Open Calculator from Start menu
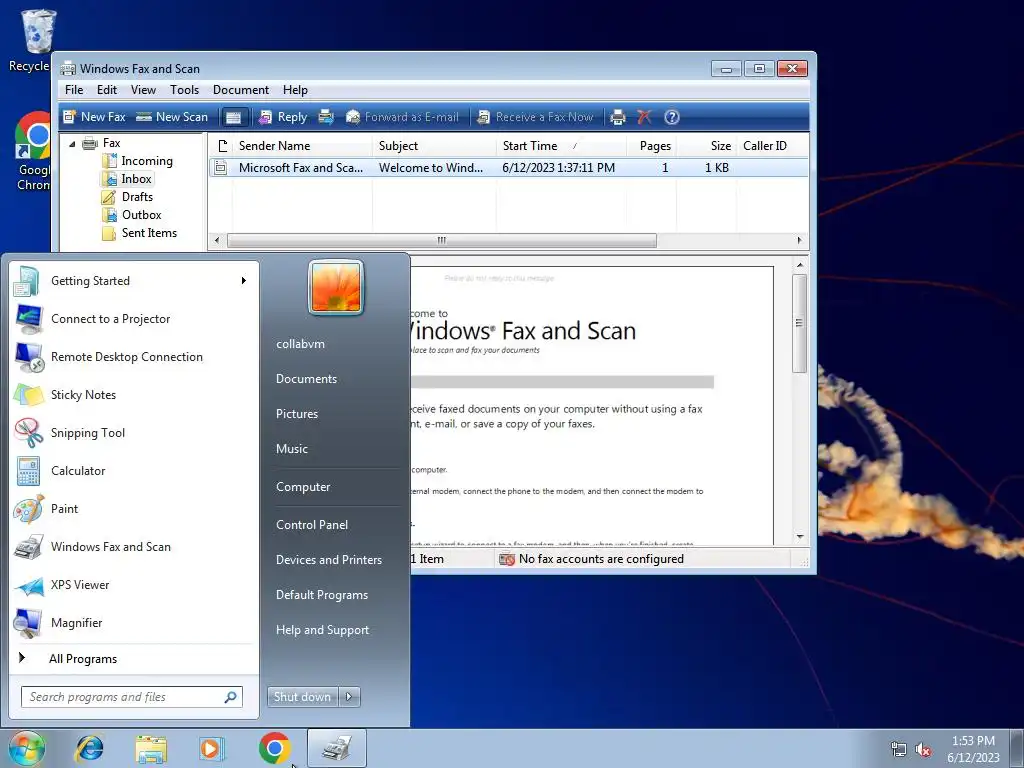Image resolution: width=1024 pixels, height=768 pixels. pos(131,470)
